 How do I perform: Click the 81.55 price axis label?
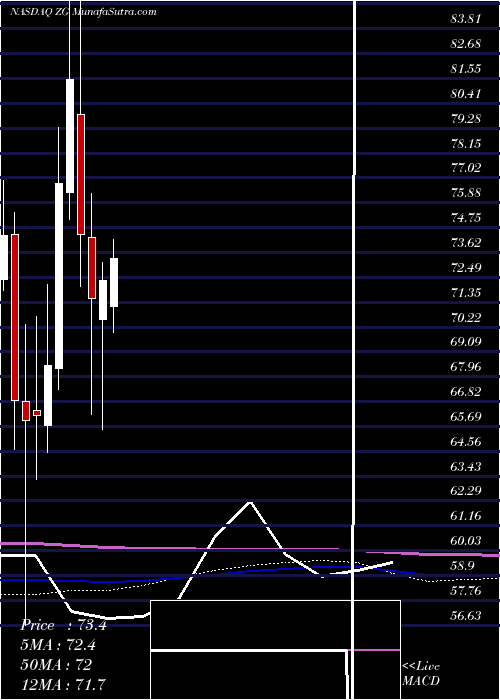(466, 69)
